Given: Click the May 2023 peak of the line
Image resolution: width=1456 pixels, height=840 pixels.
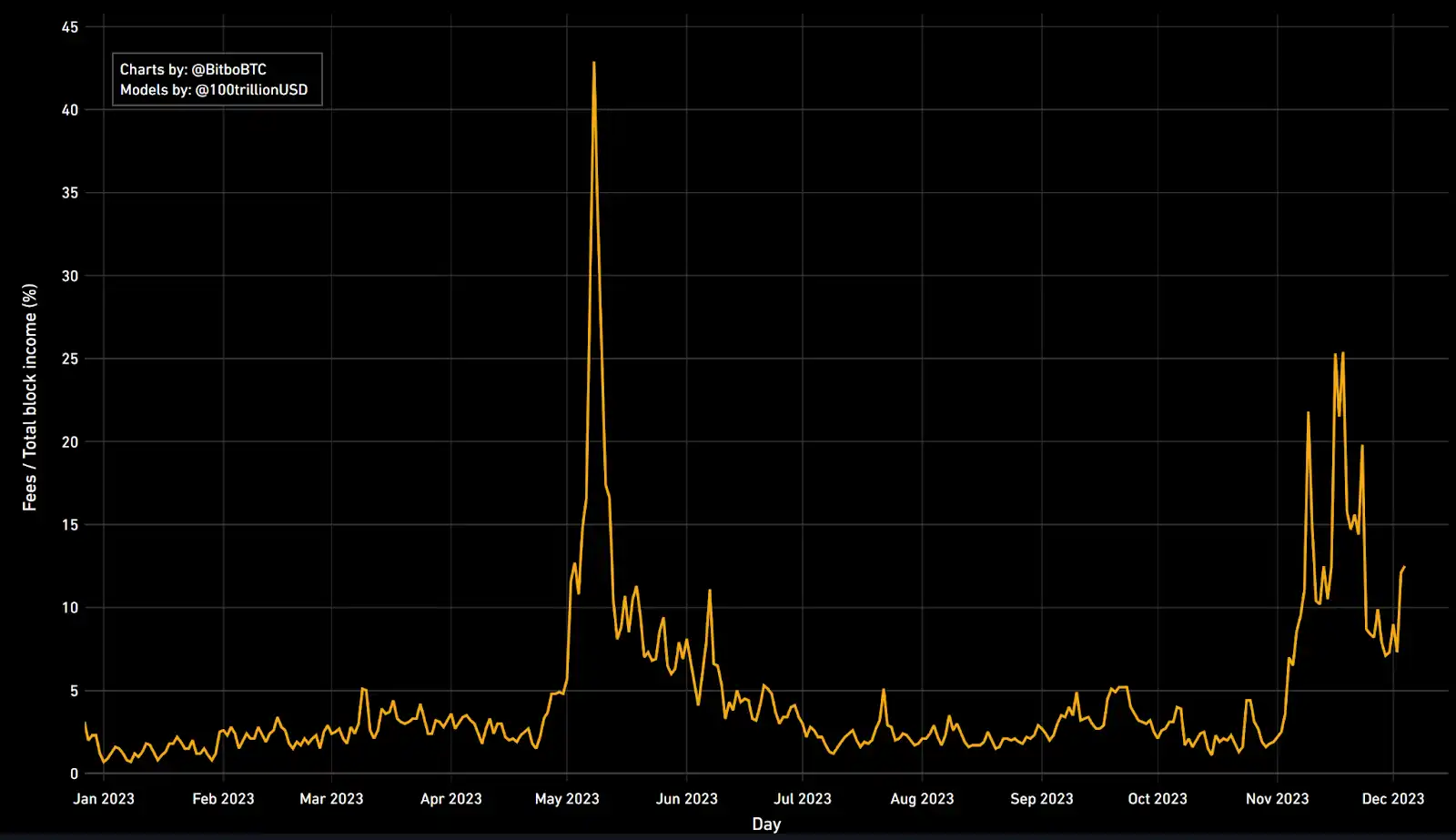Looking at the screenshot, I should click(594, 64).
